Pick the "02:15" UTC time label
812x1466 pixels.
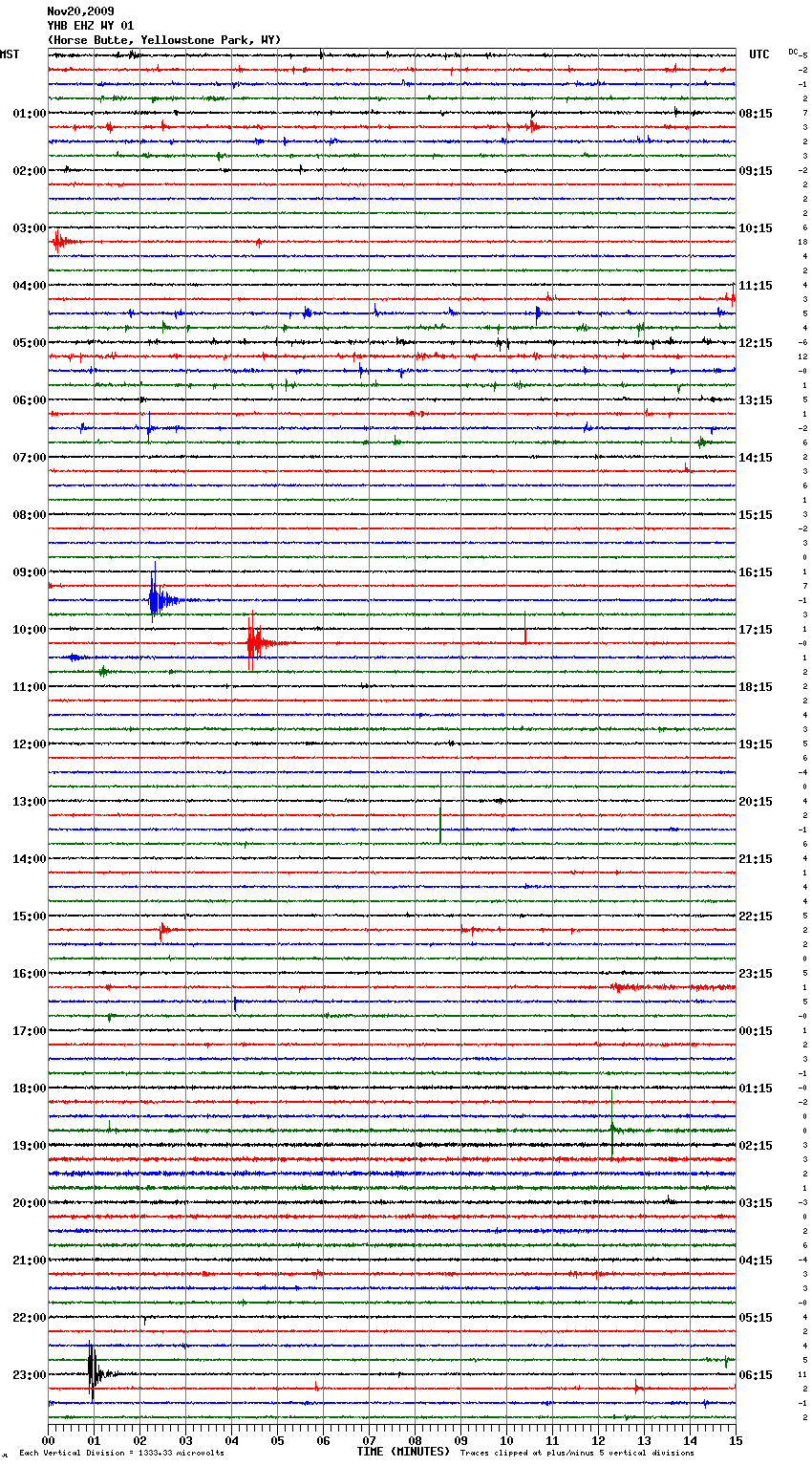[756, 1146]
